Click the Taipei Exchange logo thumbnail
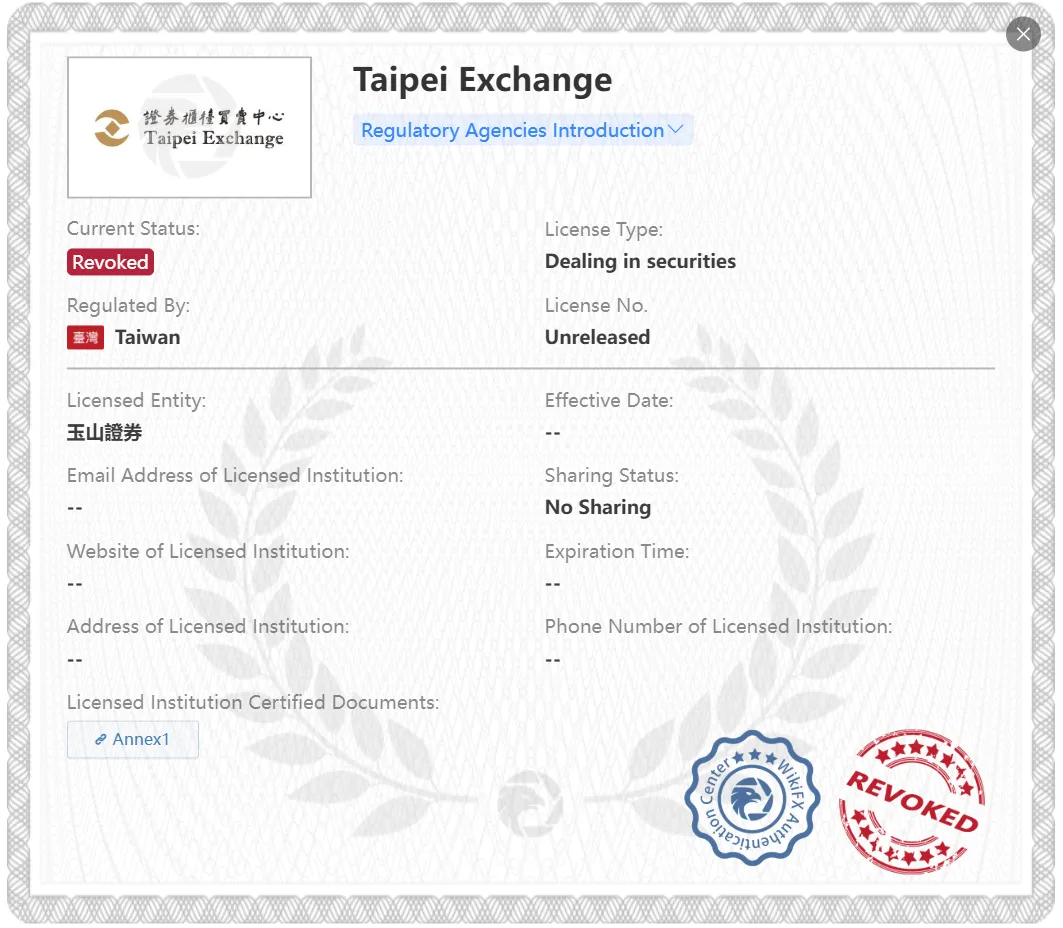This screenshot has width=1063, height=928. [189, 127]
